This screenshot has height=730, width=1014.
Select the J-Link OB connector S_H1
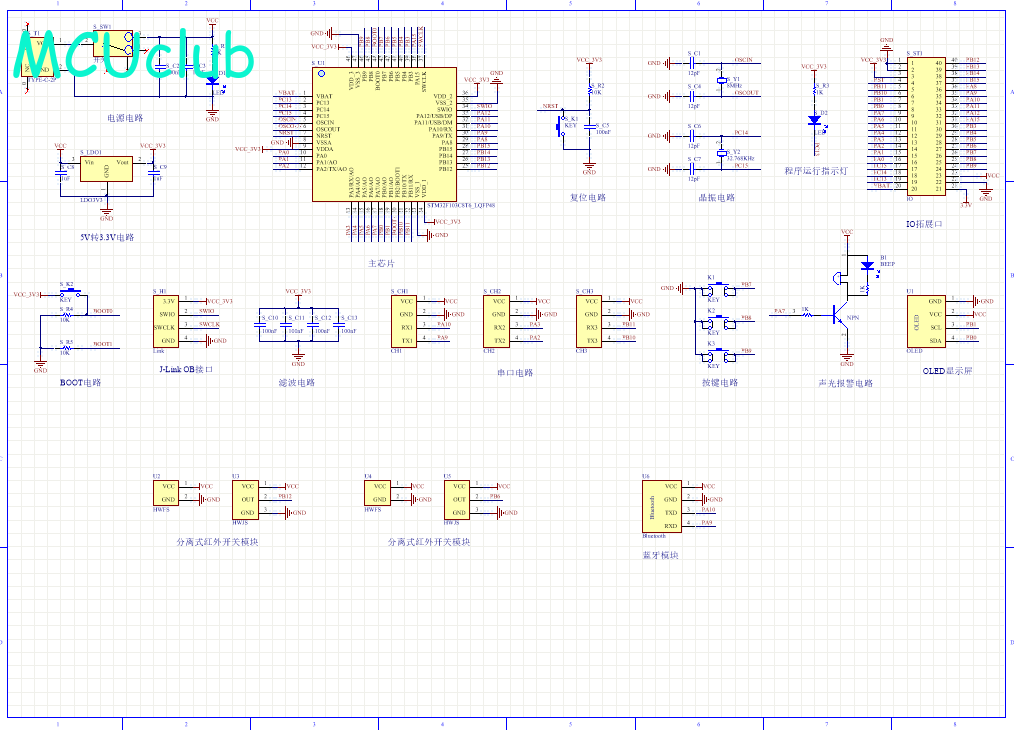[166, 321]
